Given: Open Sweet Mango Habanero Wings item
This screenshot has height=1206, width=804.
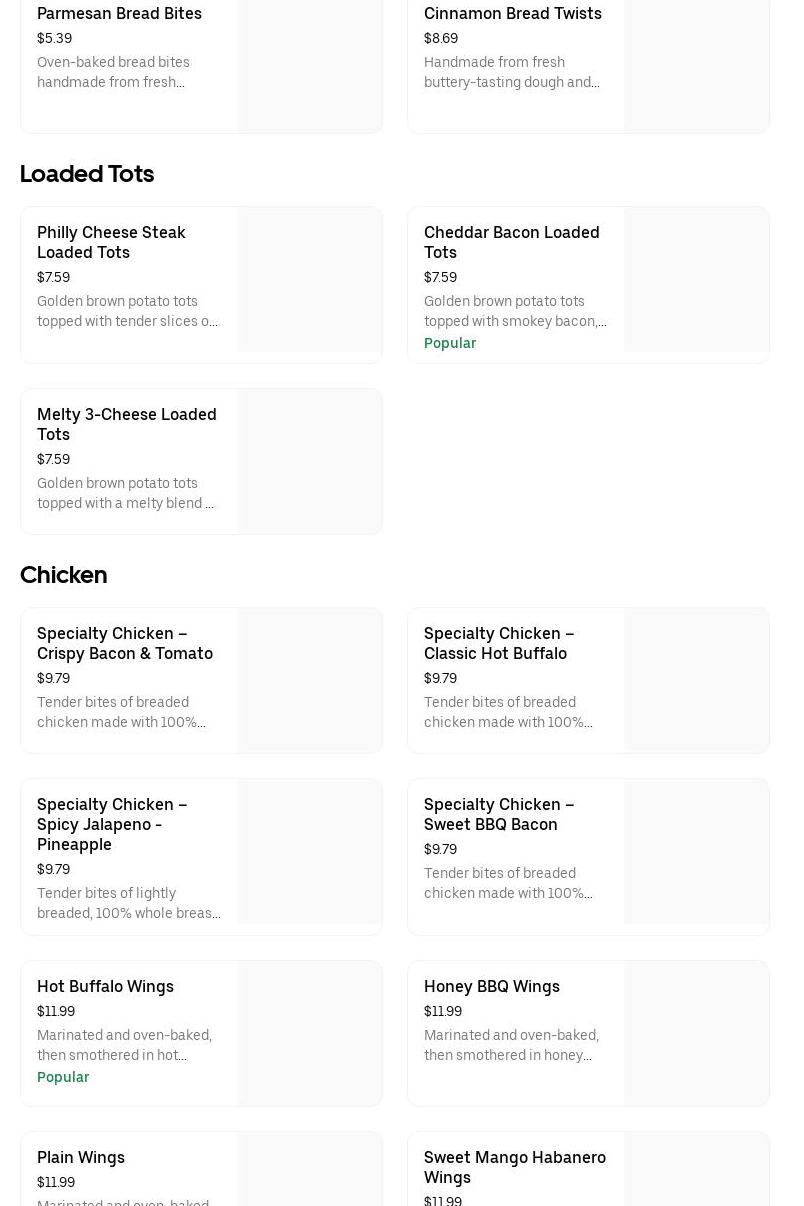Looking at the screenshot, I should pyautogui.click(x=514, y=1167).
